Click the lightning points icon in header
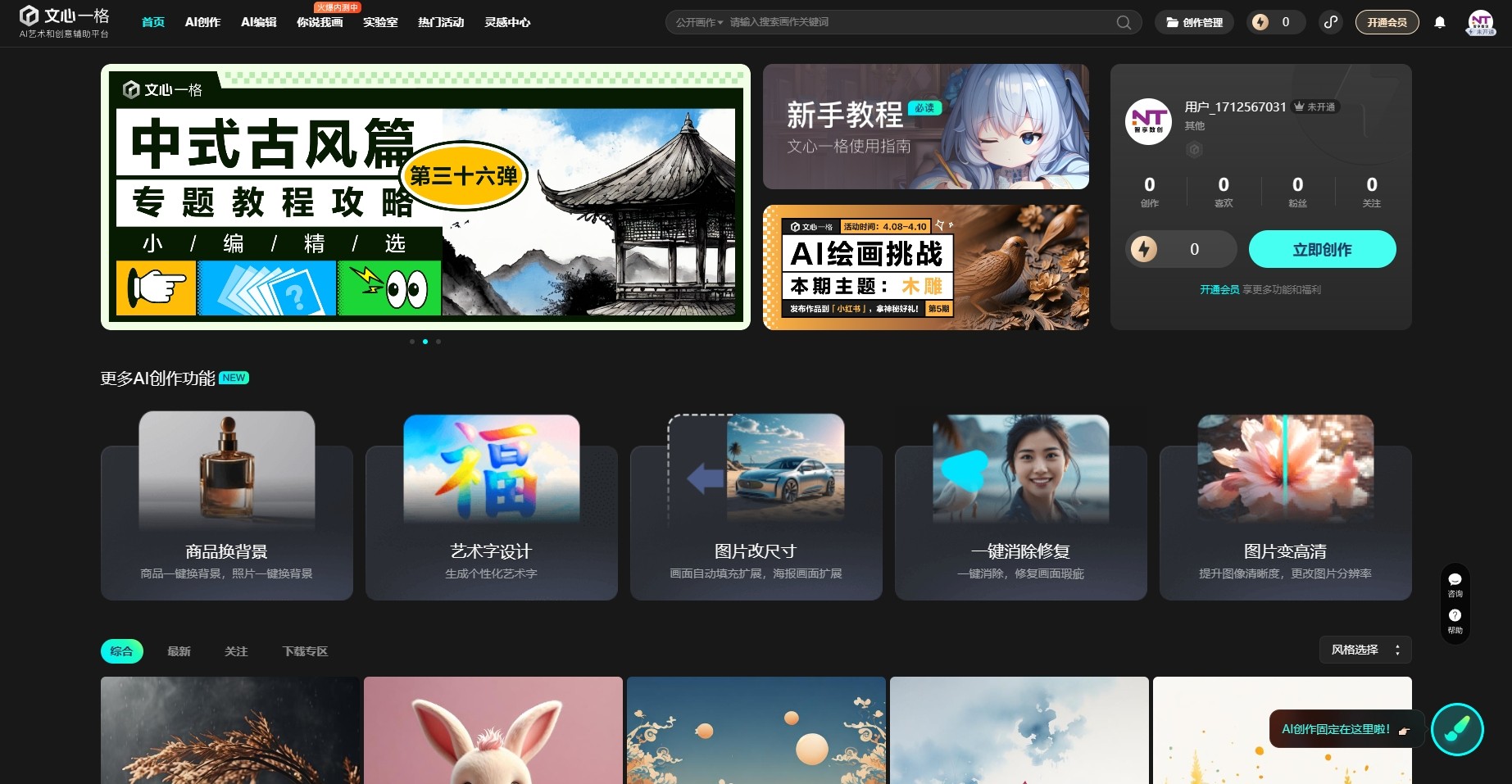The height and width of the screenshot is (784, 1512). [x=1260, y=22]
